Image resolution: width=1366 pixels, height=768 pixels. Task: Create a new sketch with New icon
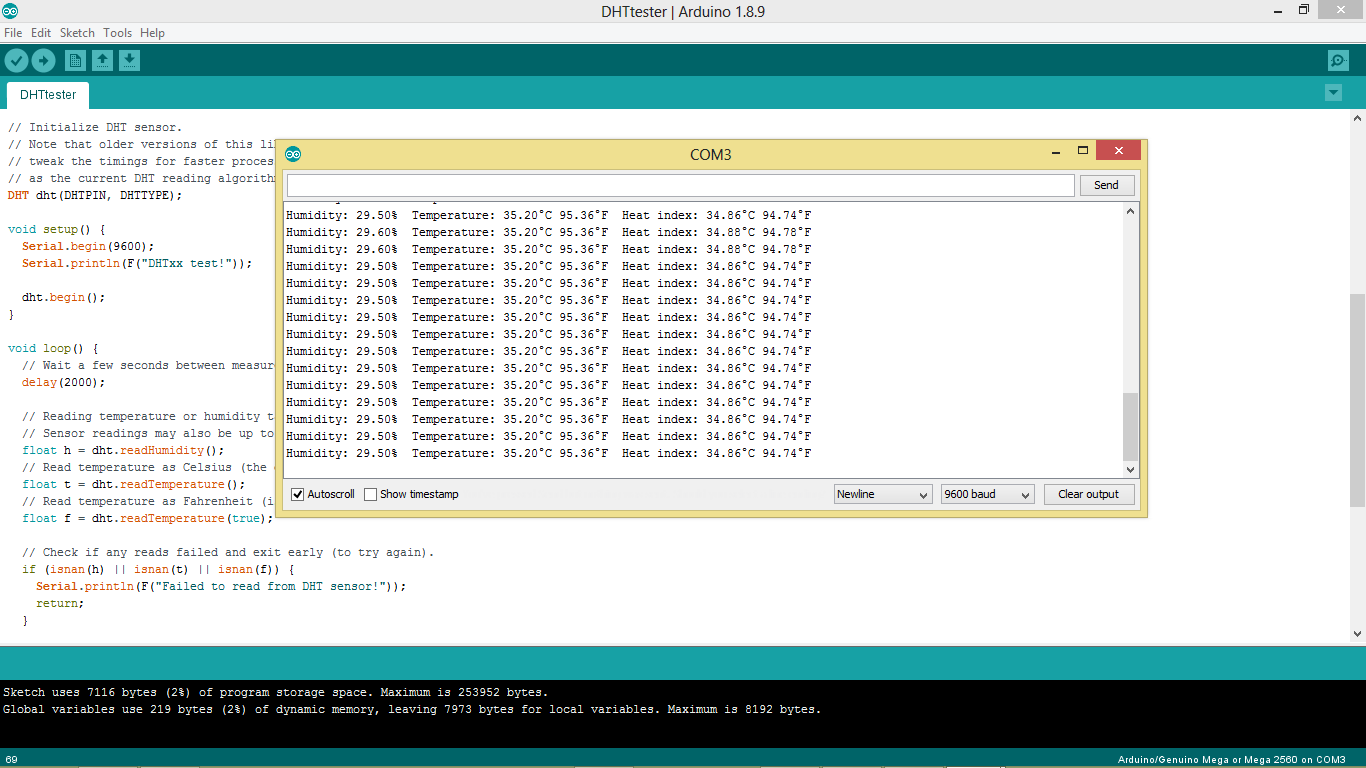pyautogui.click(x=75, y=61)
